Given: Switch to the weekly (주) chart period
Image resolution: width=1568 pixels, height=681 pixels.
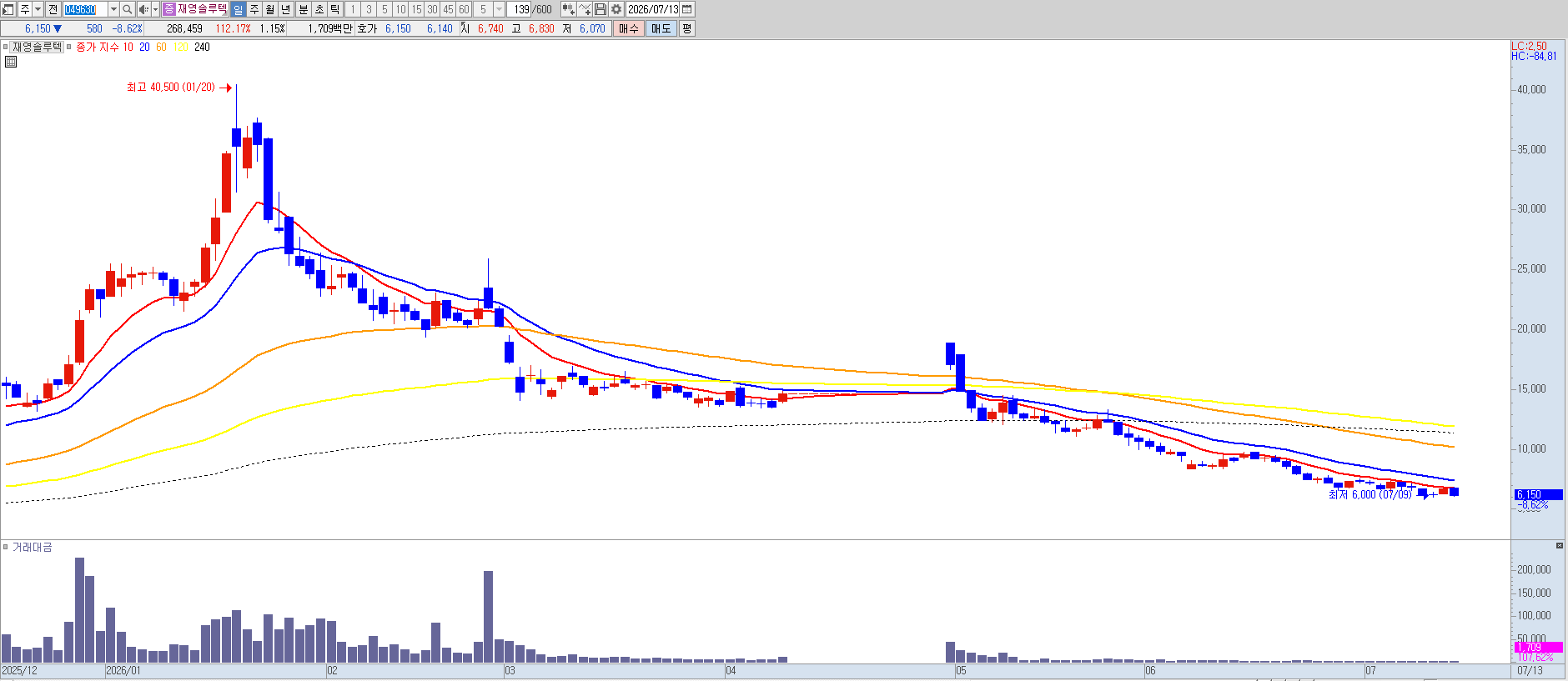Looking at the screenshot, I should pyautogui.click(x=254, y=9).
